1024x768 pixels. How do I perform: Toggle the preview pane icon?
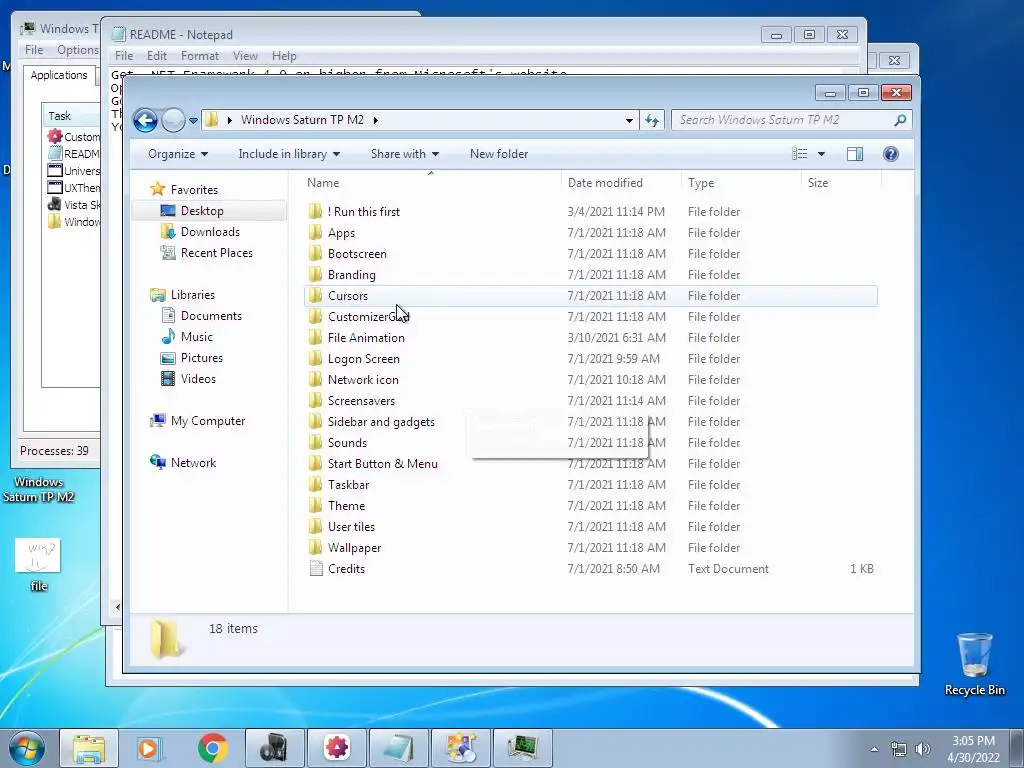pos(855,154)
